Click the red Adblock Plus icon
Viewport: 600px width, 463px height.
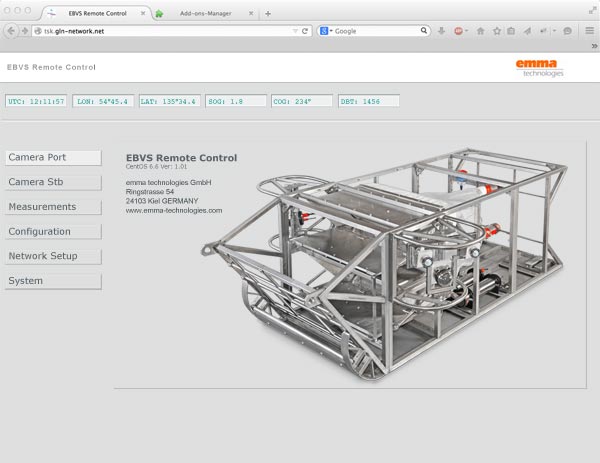pos(458,31)
